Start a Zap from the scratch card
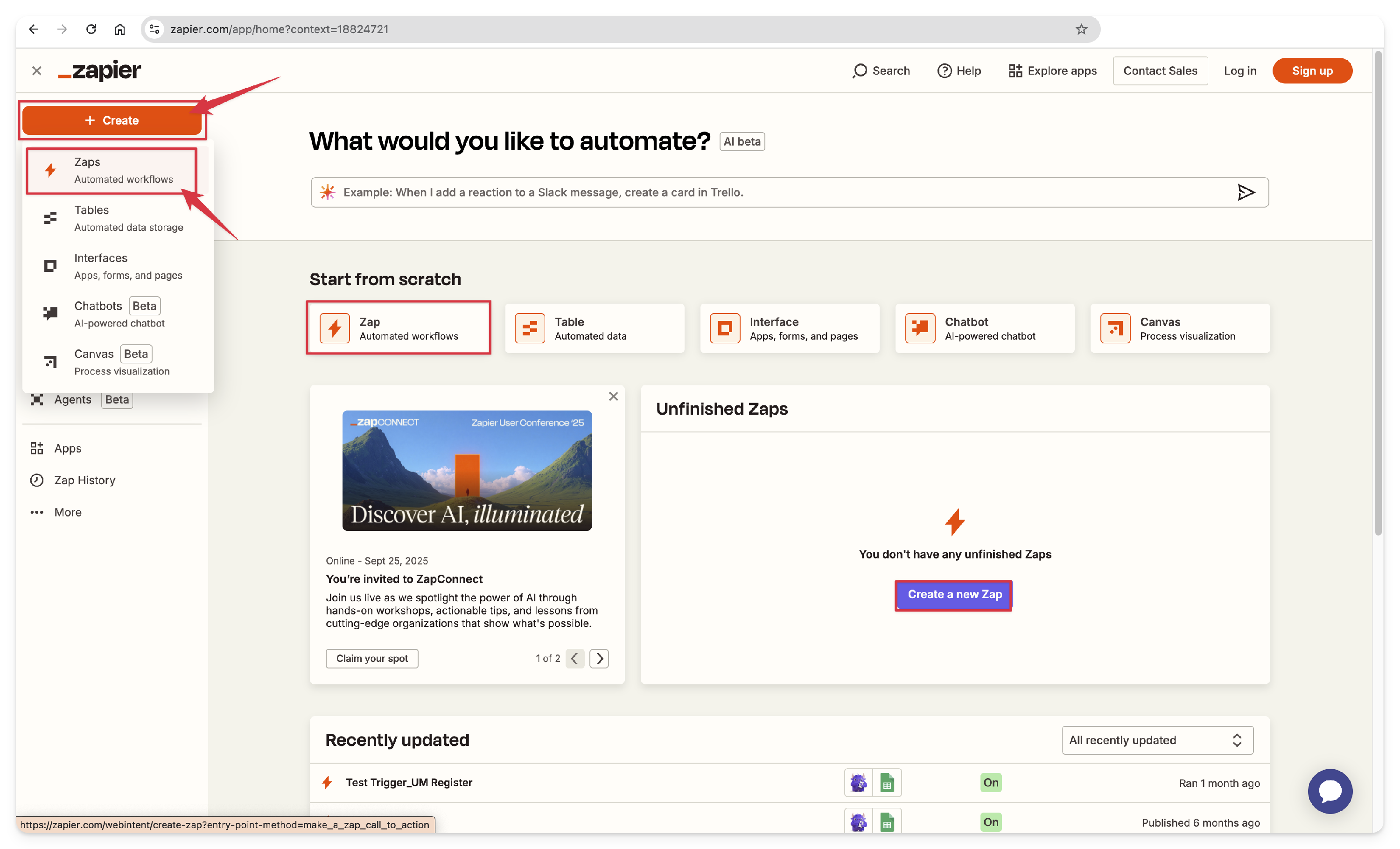The height and width of the screenshot is (849, 1400). (x=398, y=327)
